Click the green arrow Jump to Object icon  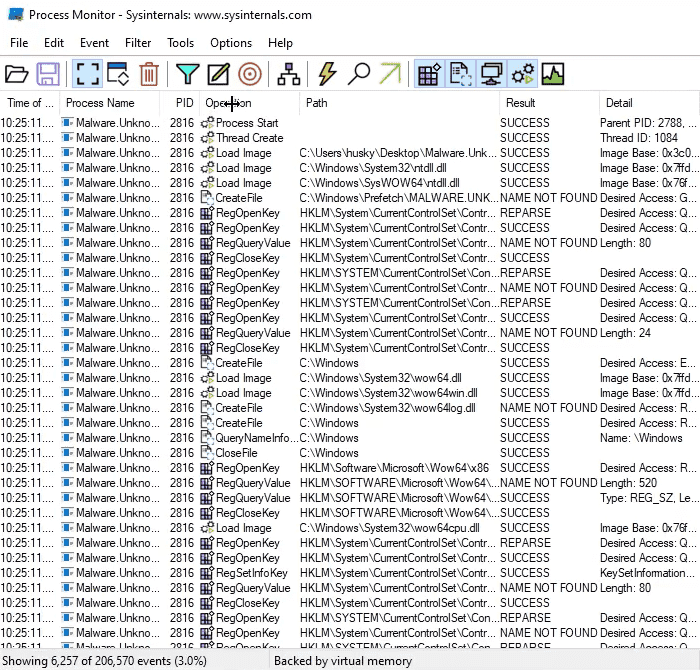click(x=390, y=74)
